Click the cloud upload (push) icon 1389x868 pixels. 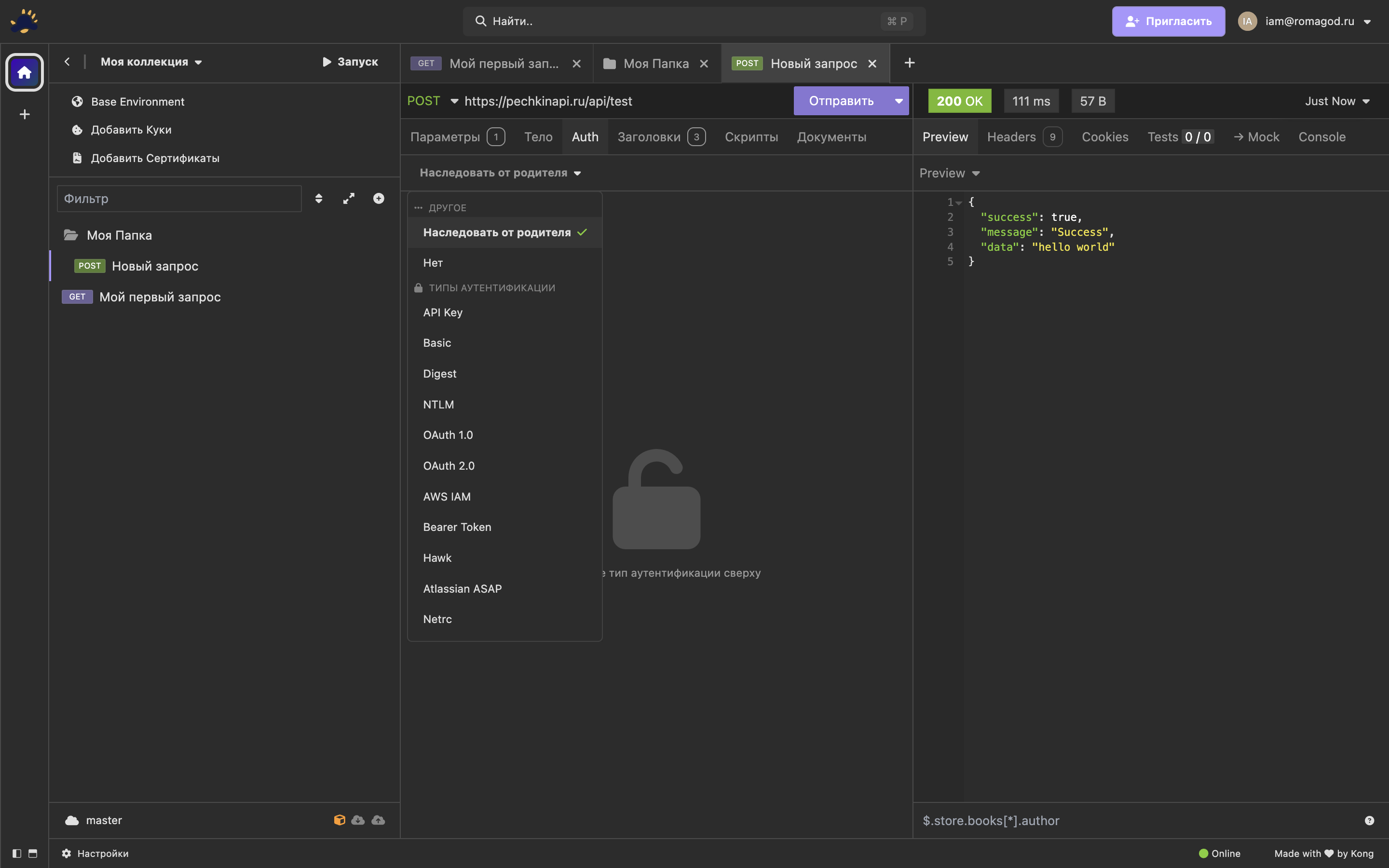coord(378,820)
